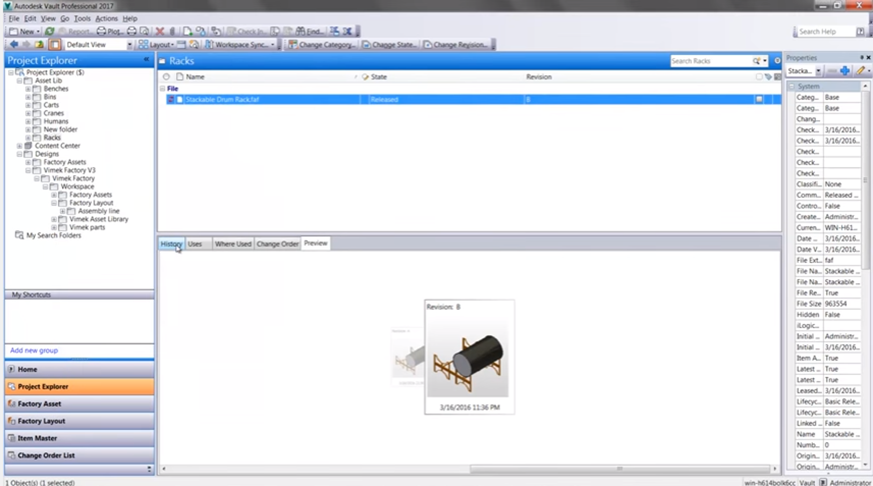This screenshot has width=873, height=486.
Task: Click inside the Search Help field
Action: 825,32
